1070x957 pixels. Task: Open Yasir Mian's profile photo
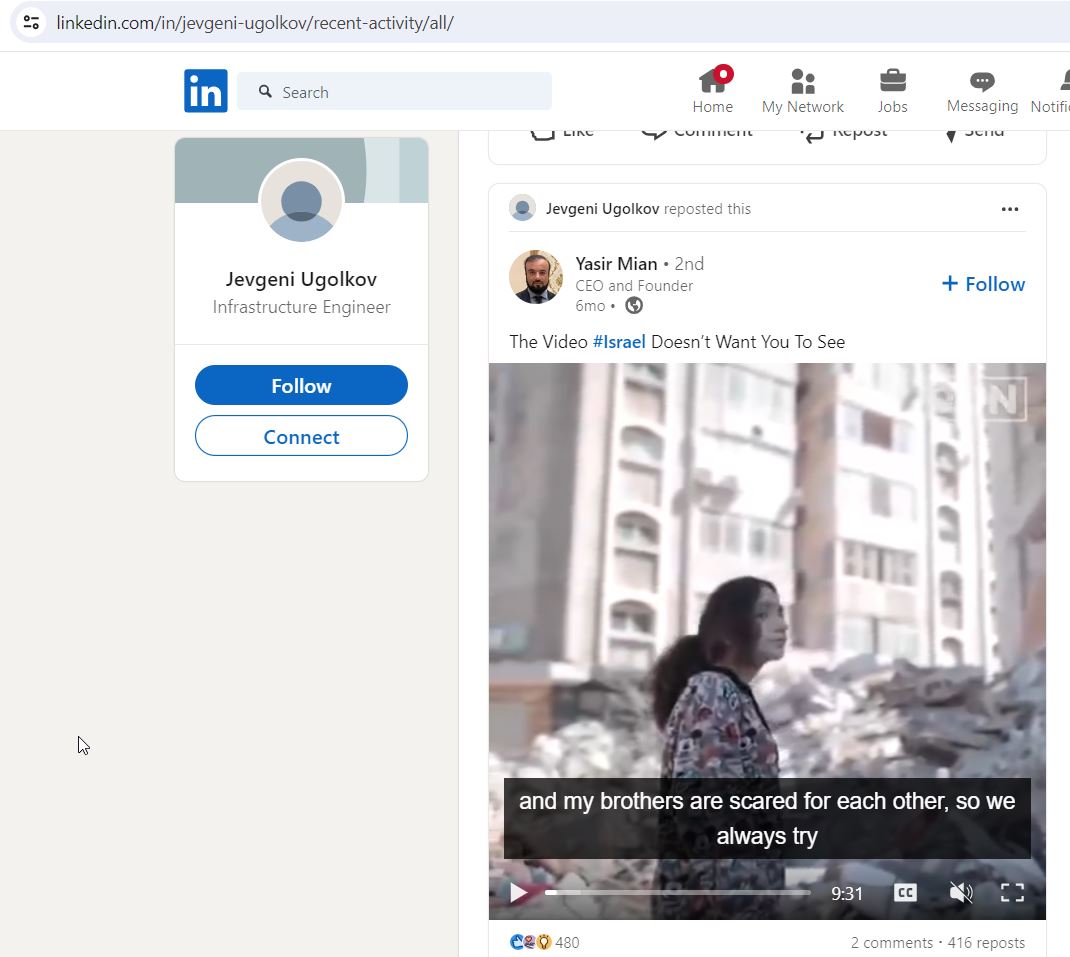(536, 277)
